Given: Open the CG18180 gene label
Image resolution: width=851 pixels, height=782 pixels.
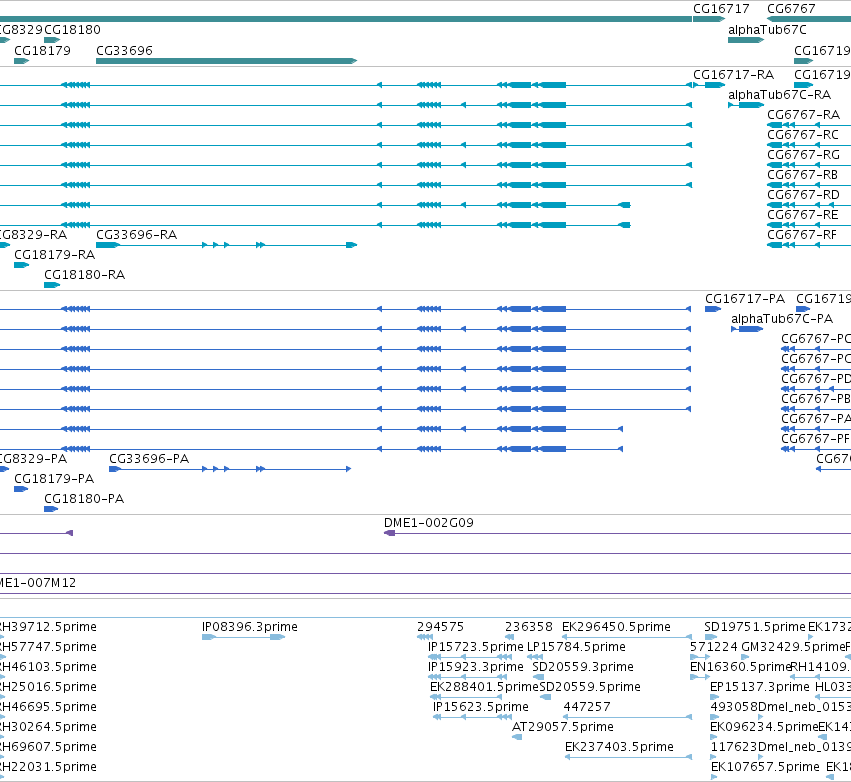Looking at the screenshot, I should 72,29.
